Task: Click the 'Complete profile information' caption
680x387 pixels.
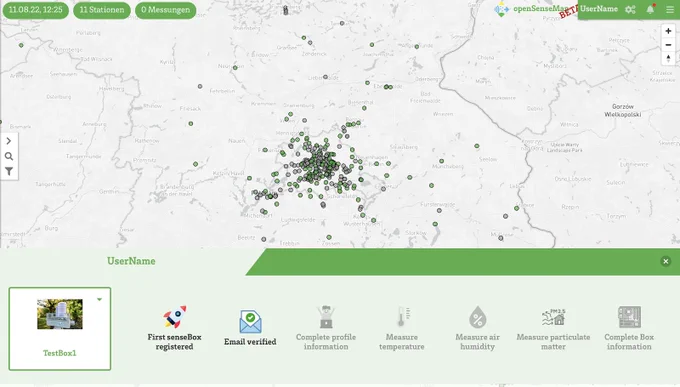Action: click(326, 342)
